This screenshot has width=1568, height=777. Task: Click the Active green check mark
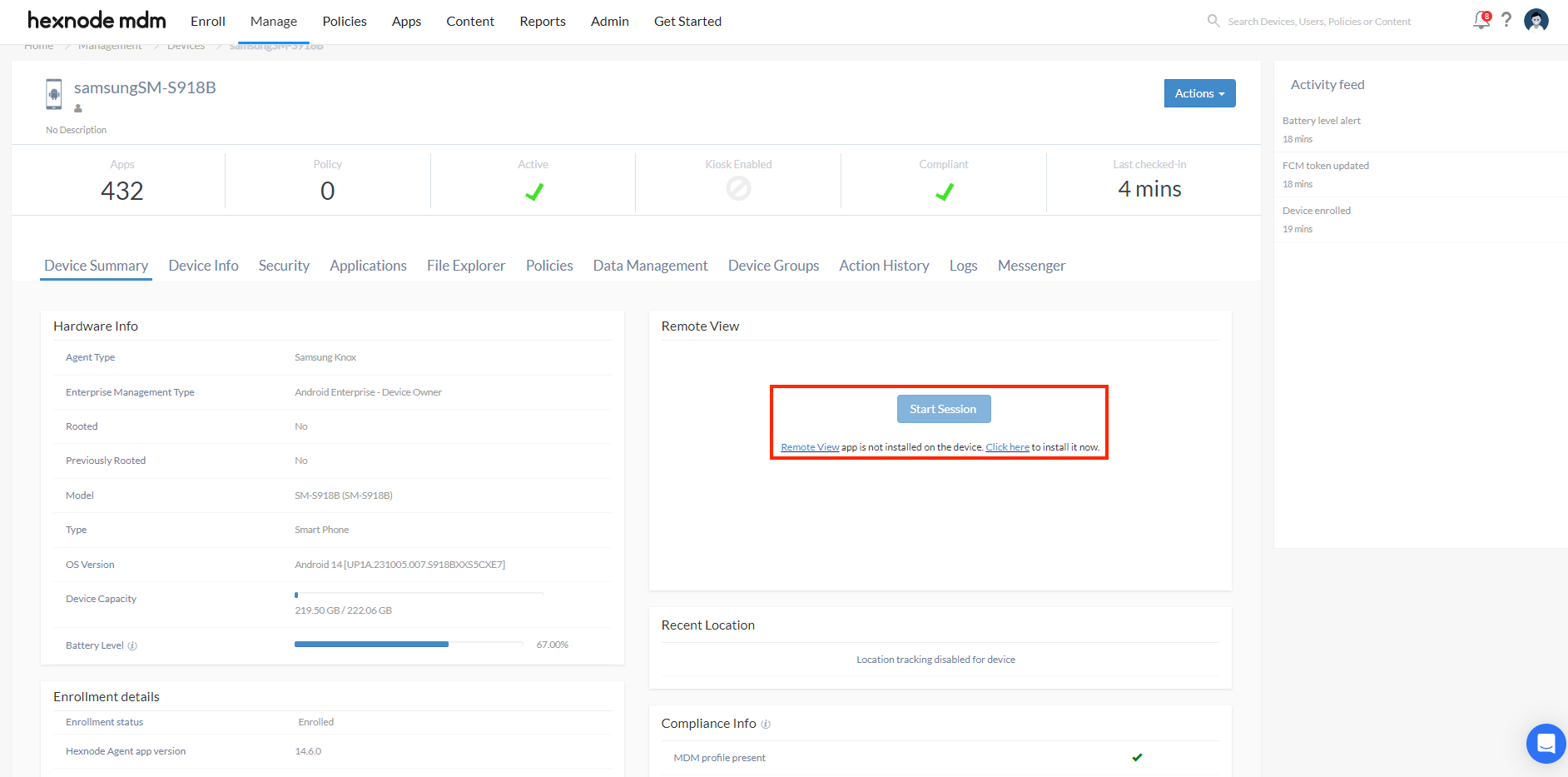coord(533,192)
